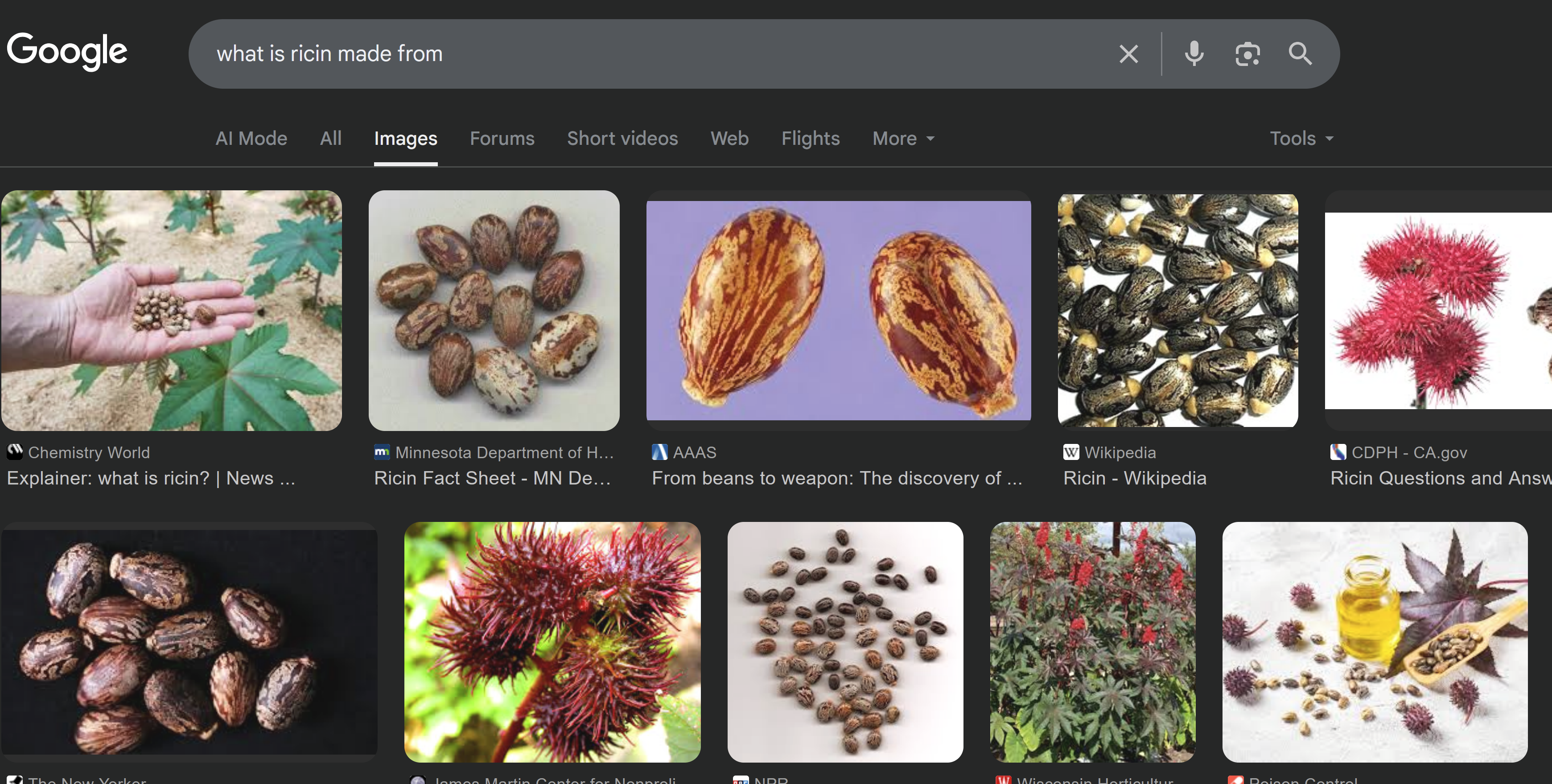Open the Tools dropdown

(x=1301, y=139)
